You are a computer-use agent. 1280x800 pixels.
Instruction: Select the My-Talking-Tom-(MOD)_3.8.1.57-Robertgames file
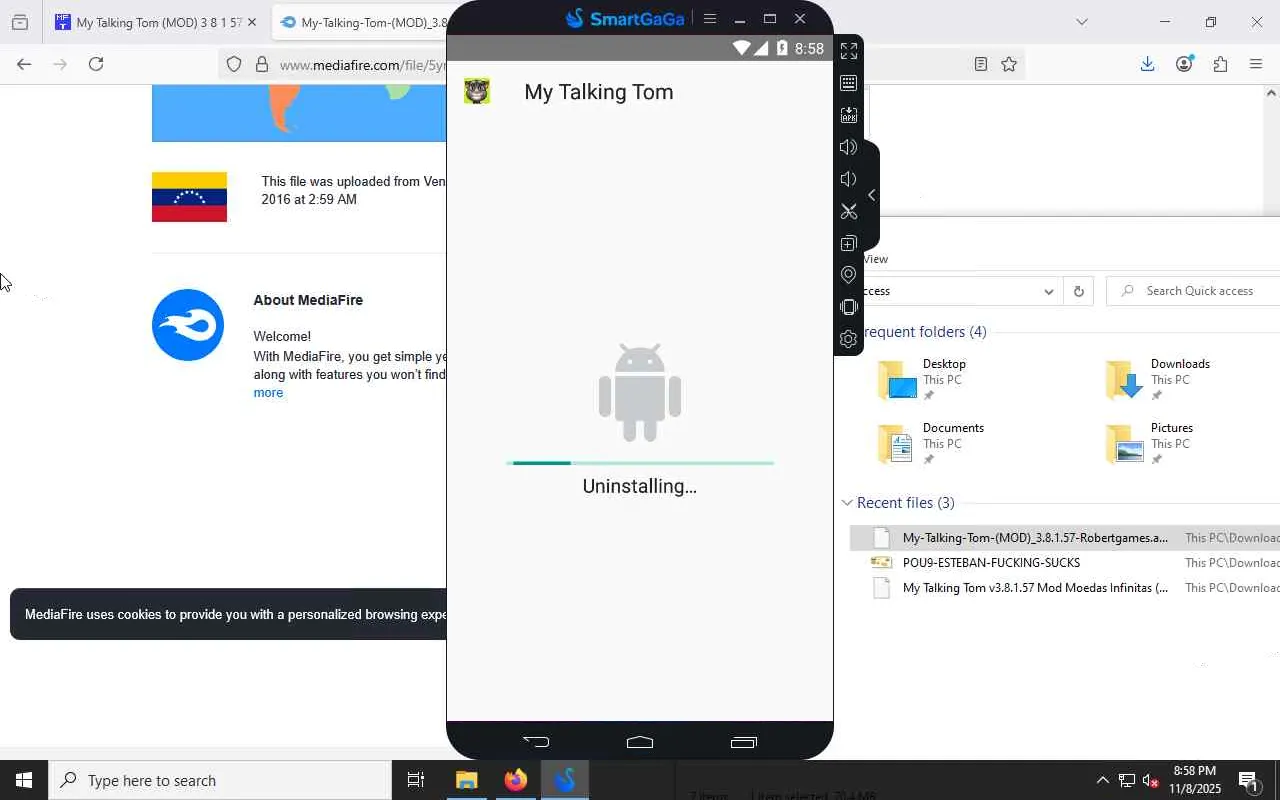[1065, 538]
